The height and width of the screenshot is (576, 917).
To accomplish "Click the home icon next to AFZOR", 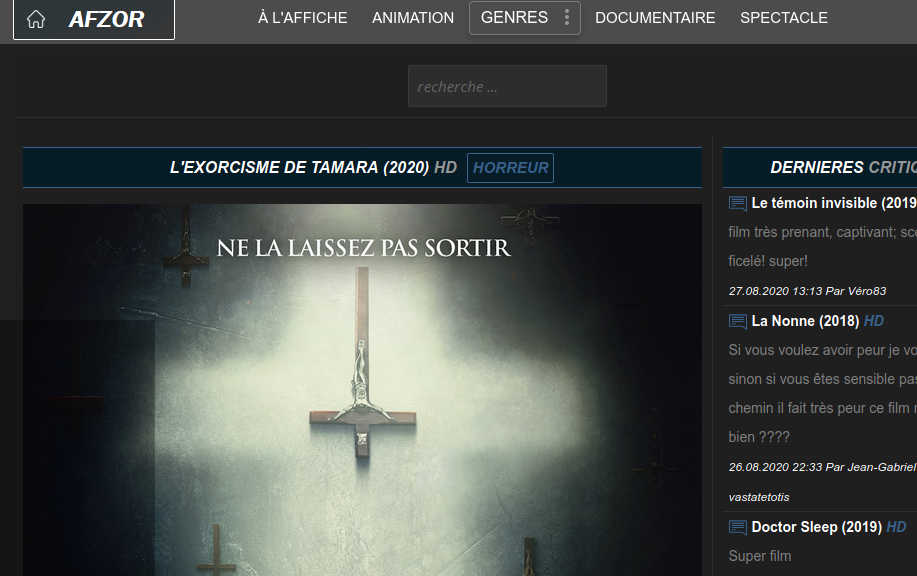I will 36,19.
